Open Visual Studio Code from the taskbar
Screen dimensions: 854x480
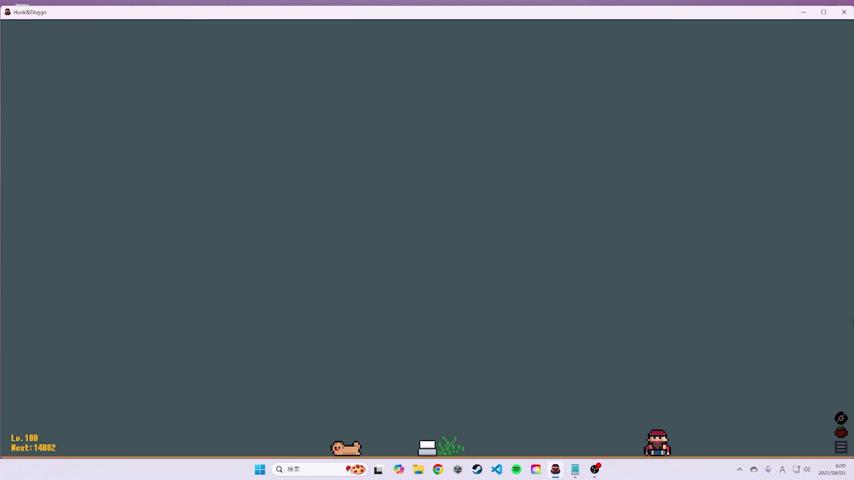tap(497, 469)
